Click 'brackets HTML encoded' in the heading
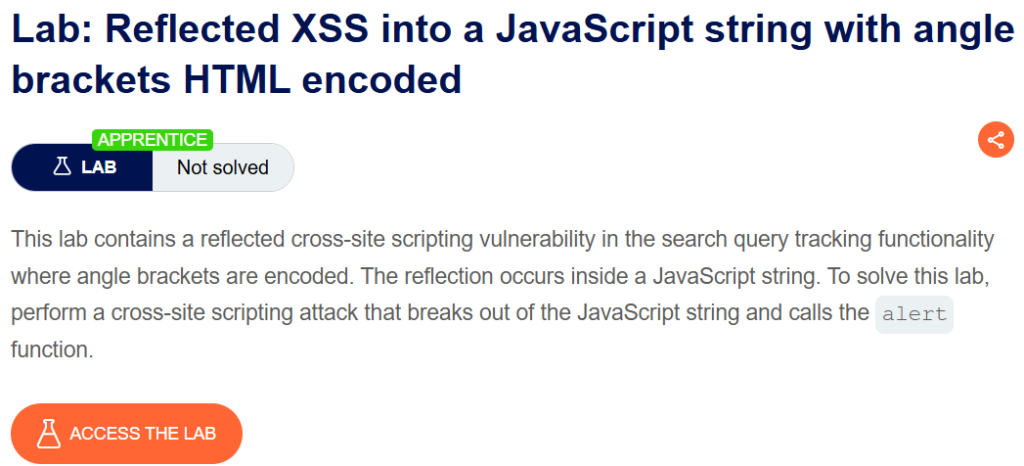The width and height of the screenshot is (1024, 466). point(236,80)
